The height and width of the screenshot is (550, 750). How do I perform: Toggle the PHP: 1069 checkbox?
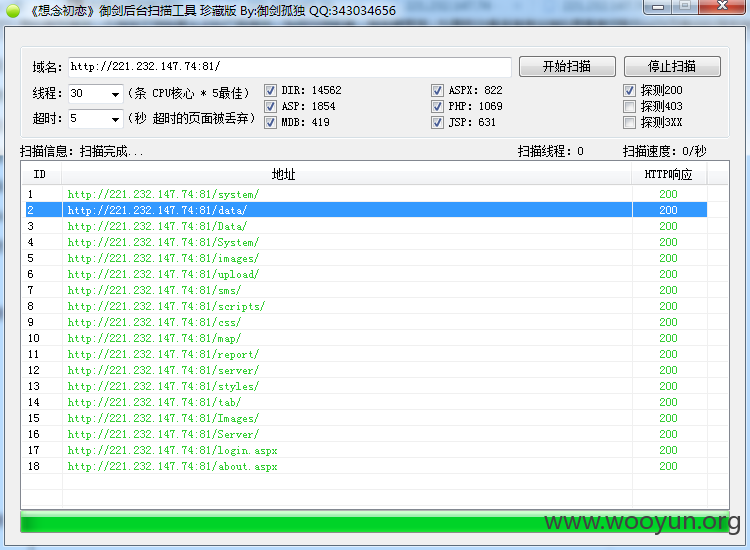(x=437, y=106)
